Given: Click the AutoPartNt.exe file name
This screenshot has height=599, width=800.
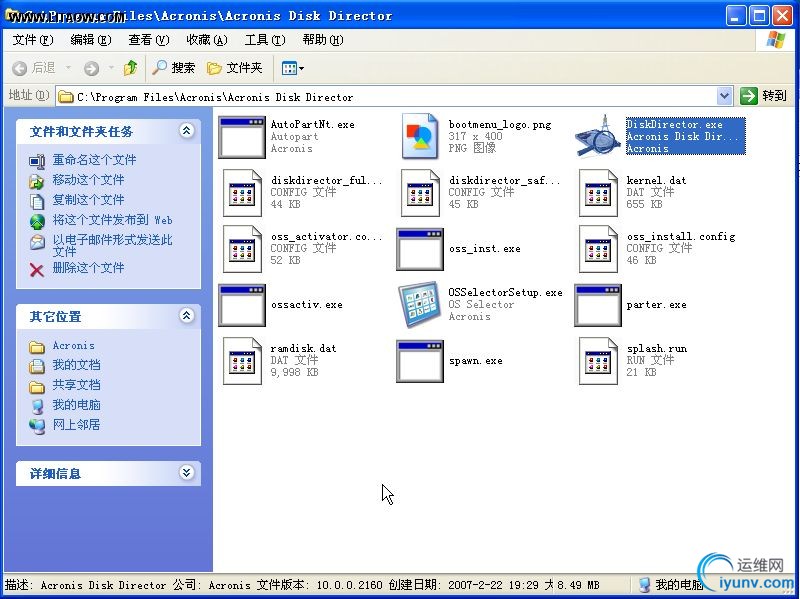Looking at the screenshot, I should pyautogui.click(x=312, y=124).
